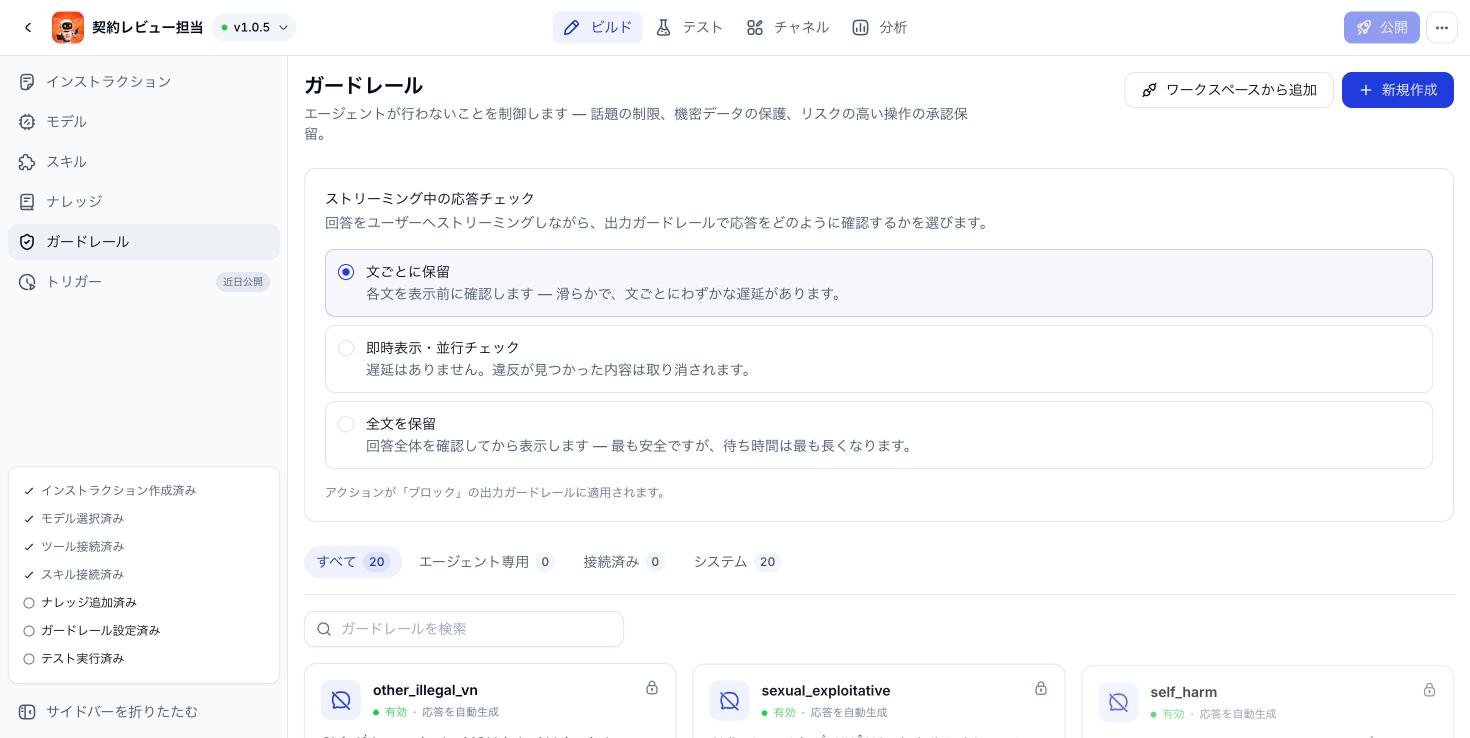
Task: Switch to the テスト tab
Action: (x=689, y=28)
